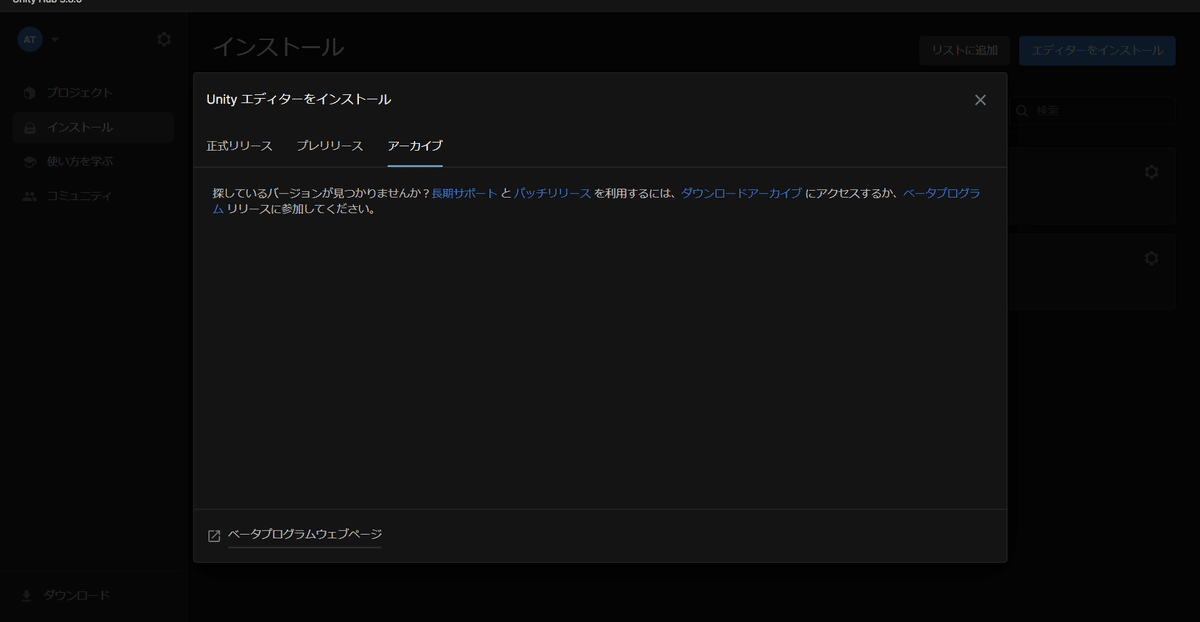
Task: Expand the AT account dropdown arrow
Action: [54, 40]
